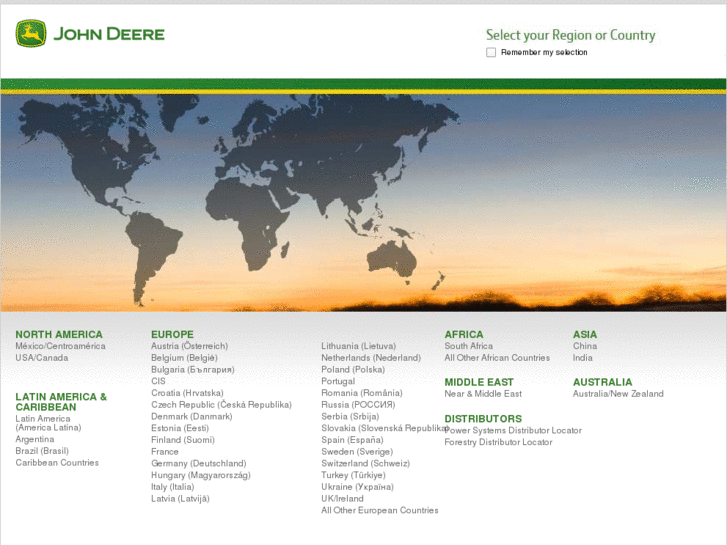727x545 pixels.
Task: Click the Select your Region or Country title
Action: coord(571,35)
